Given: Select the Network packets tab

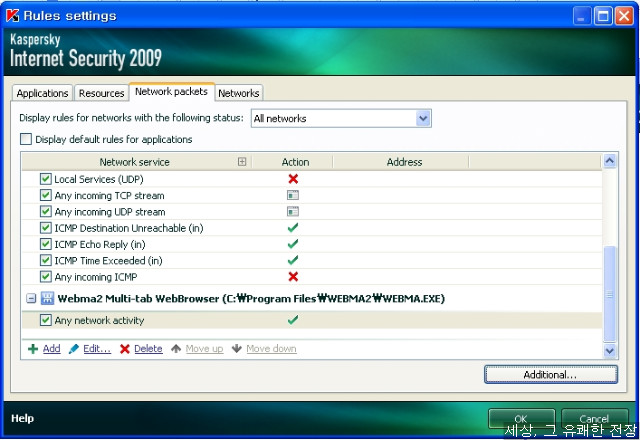Looking at the screenshot, I should click(171, 91).
